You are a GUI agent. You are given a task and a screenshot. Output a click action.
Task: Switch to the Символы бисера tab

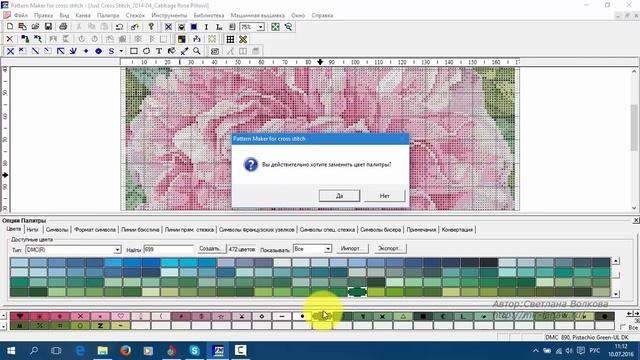(380, 230)
